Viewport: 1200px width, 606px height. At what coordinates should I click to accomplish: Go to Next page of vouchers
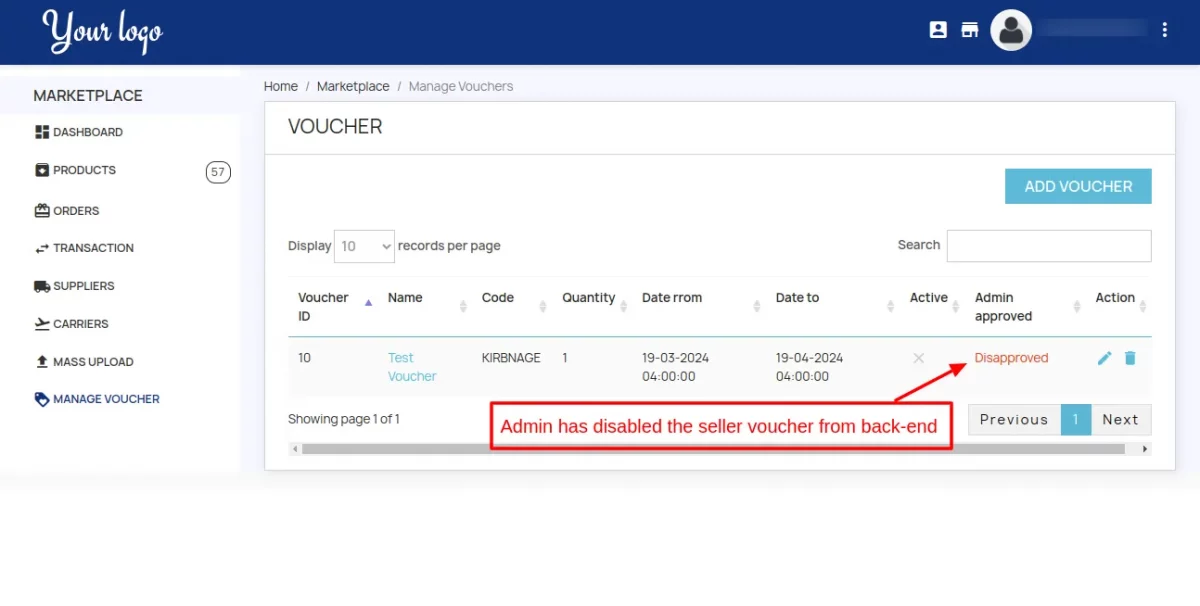click(1120, 420)
